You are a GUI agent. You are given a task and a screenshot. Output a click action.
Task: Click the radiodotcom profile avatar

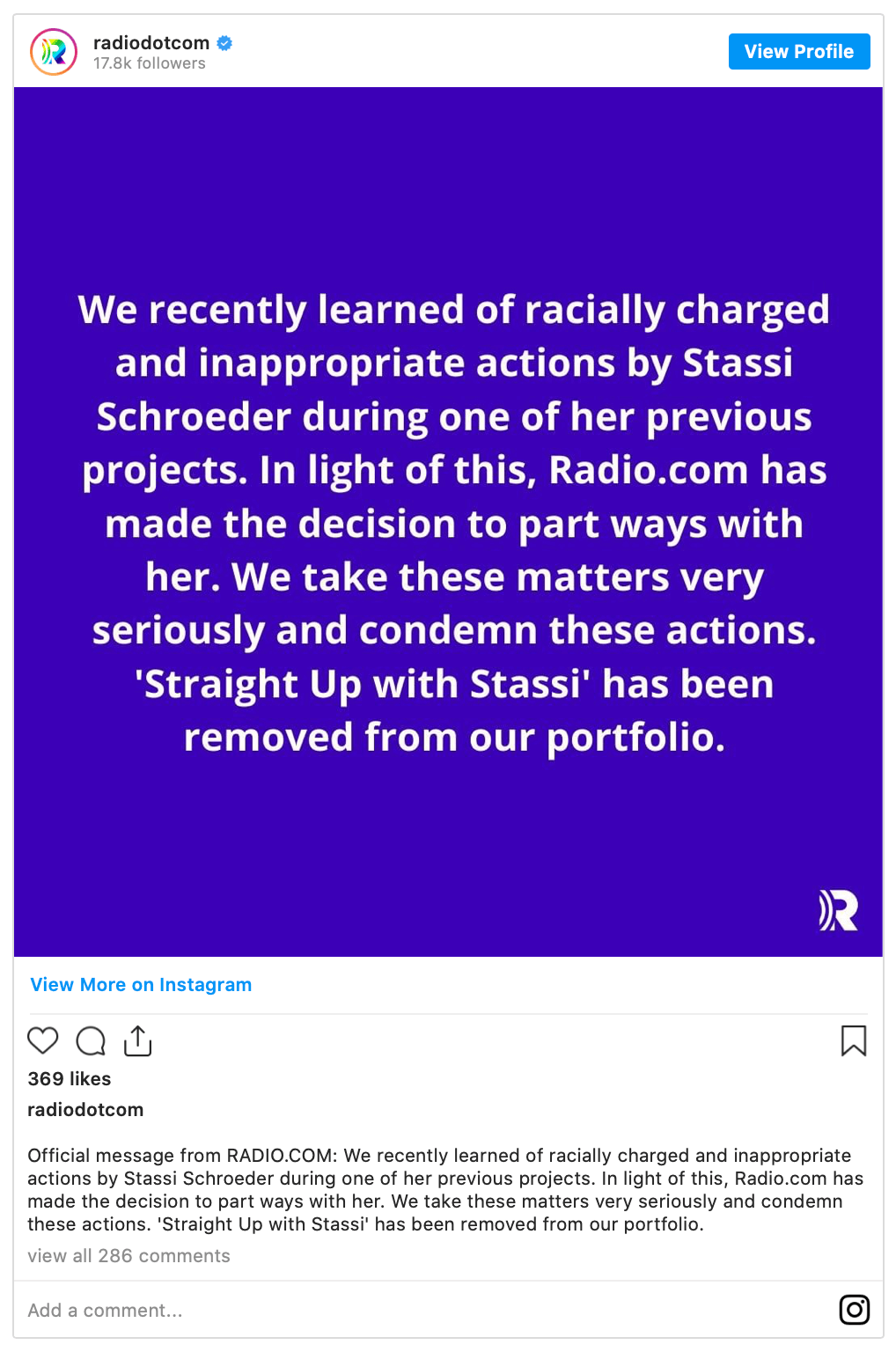[x=54, y=52]
